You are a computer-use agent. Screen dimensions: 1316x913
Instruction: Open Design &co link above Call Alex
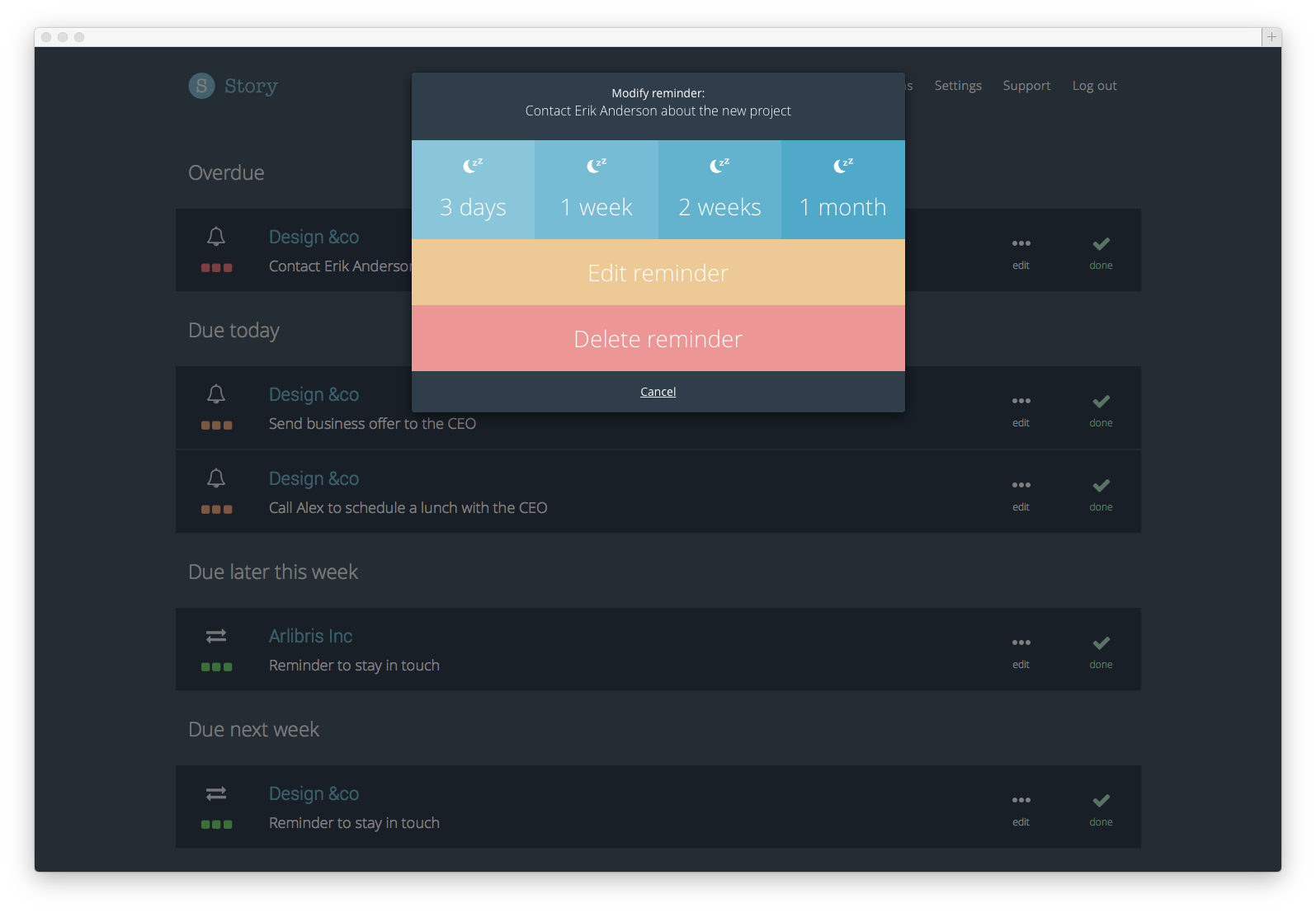click(314, 479)
